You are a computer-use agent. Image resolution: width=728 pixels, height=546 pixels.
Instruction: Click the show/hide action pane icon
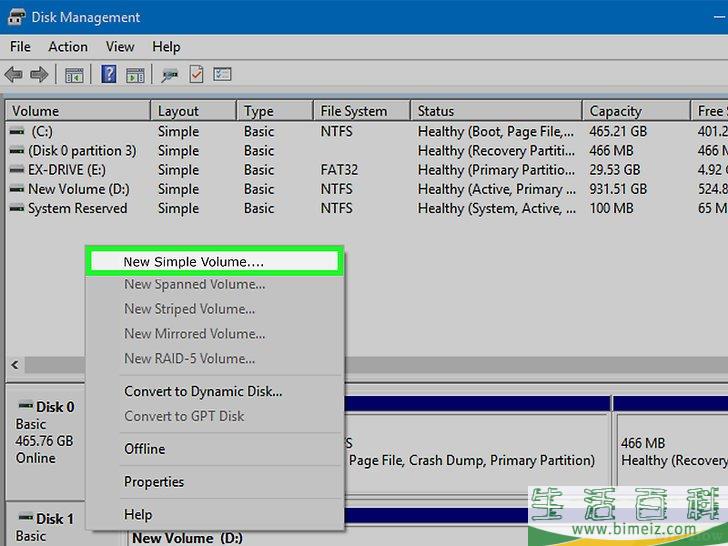coord(134,75)
